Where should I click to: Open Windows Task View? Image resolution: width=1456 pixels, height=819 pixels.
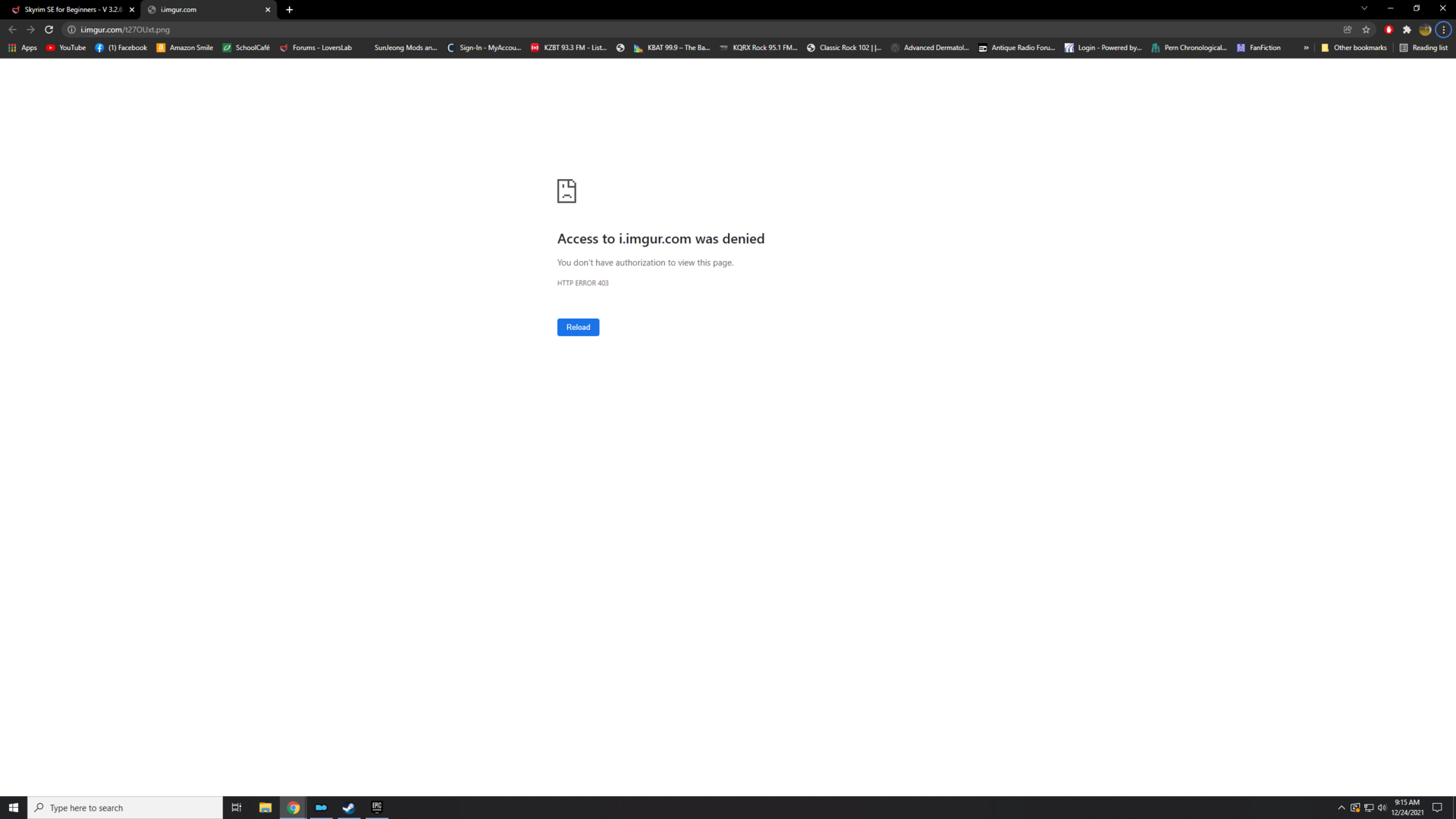tap(237, 808)
